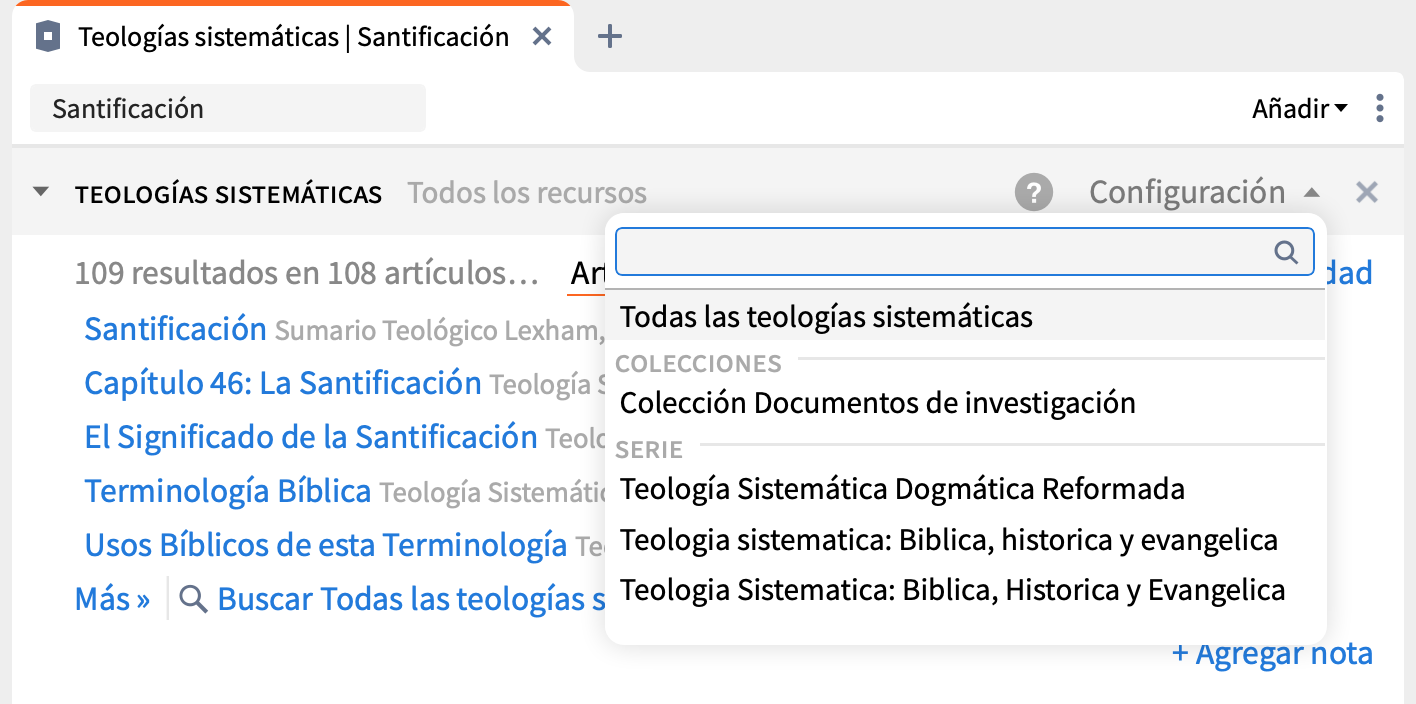Click Buscar Todas las teologías link
Image resolution: width=1416 pixels, height=704 pixels.
pos(411,599)
